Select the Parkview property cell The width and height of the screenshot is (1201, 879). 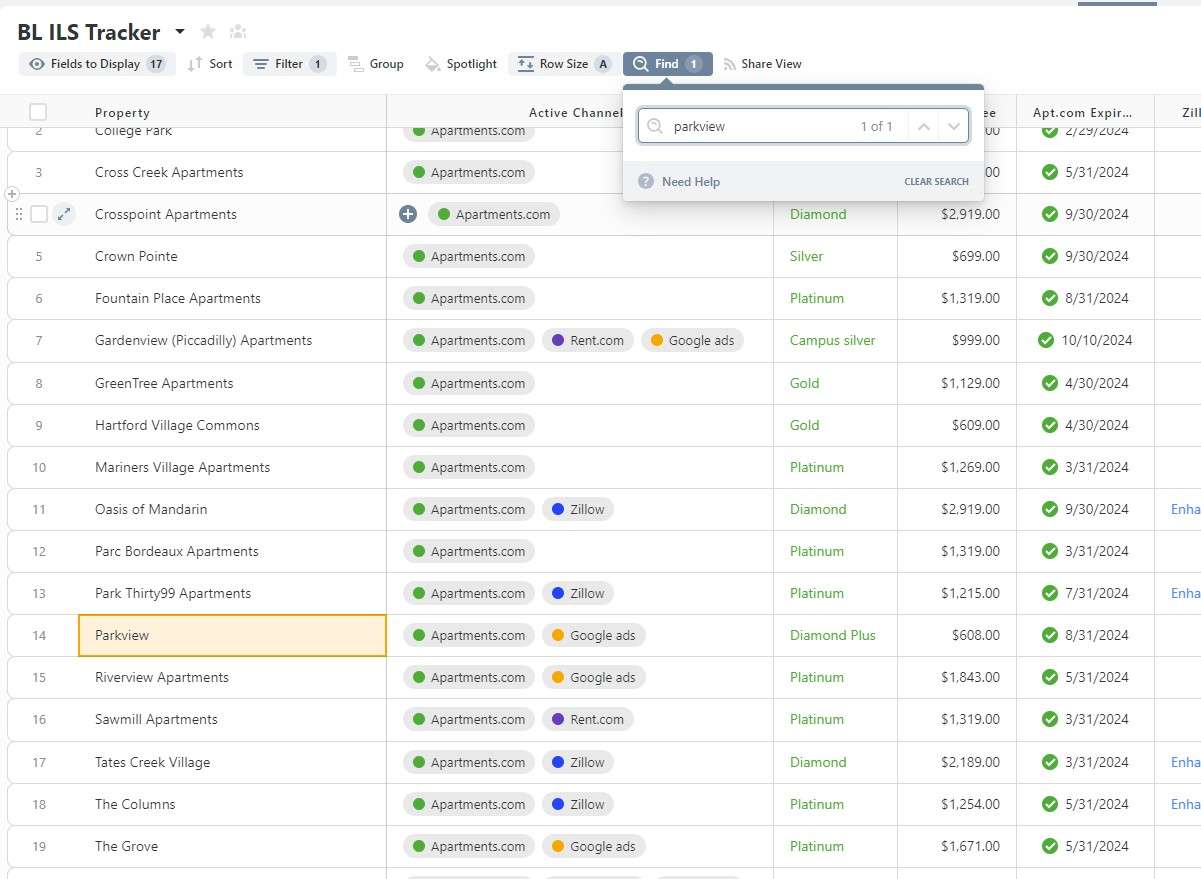(232, 635)
